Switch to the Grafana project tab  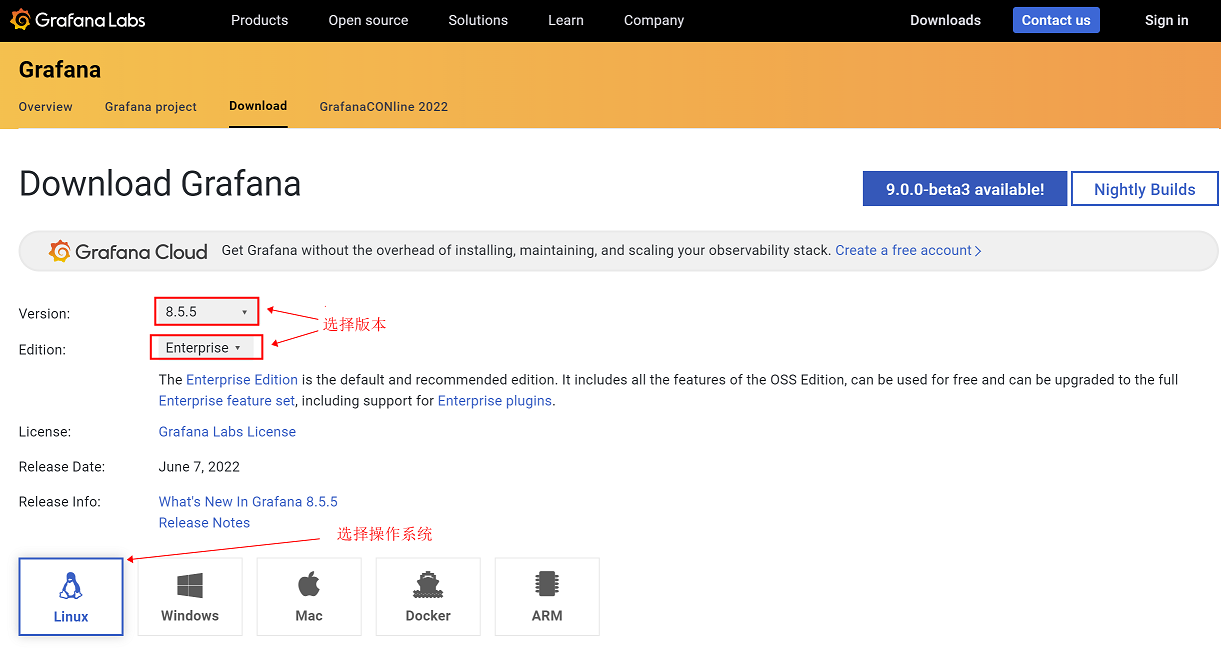pos(151,107)
